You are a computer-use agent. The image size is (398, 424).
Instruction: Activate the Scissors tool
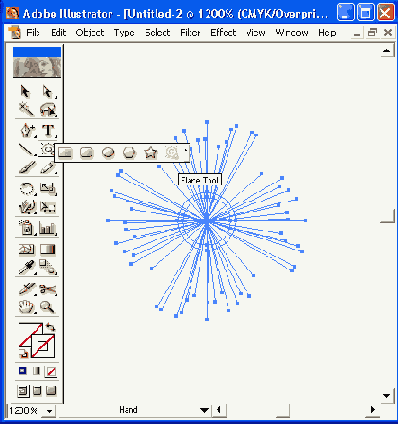pos(48,289)
